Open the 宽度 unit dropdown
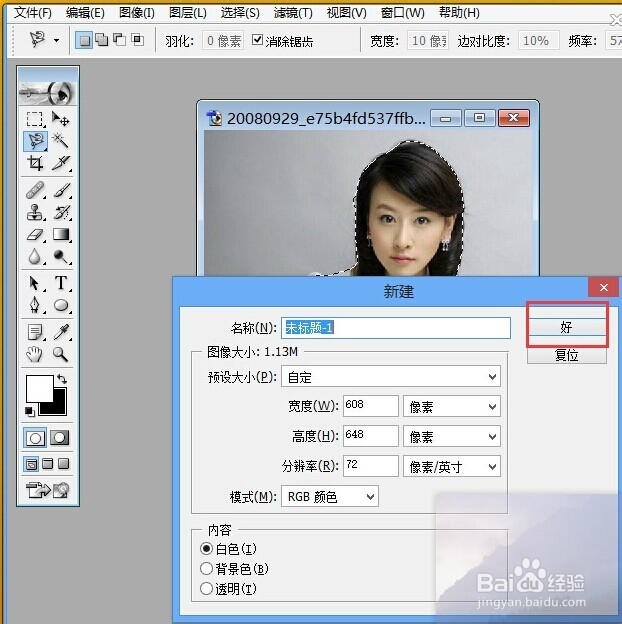Screen dimensions: 622x624 click(x=452, y=406)
